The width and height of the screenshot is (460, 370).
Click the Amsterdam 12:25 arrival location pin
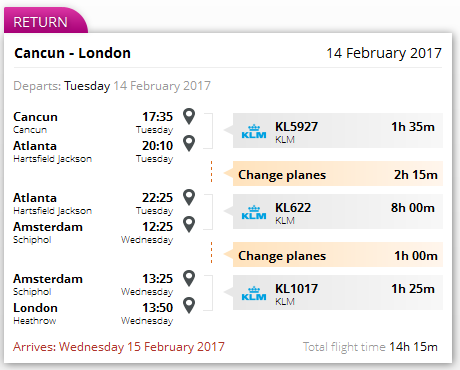coord(189,224)
